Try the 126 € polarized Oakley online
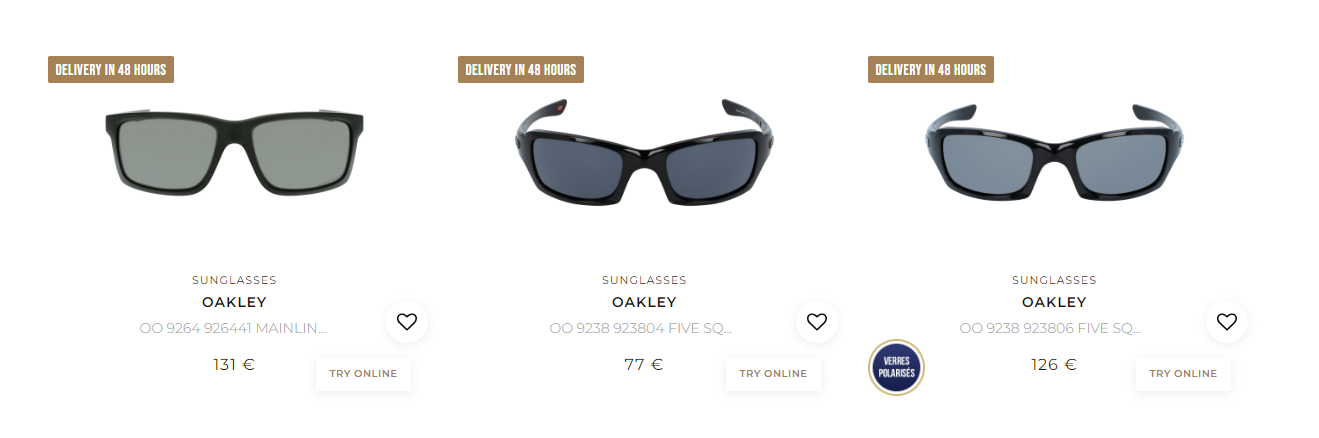The height and width of the screenshot is (438, 1319). pyautogui.click(x=1183, y=374)
